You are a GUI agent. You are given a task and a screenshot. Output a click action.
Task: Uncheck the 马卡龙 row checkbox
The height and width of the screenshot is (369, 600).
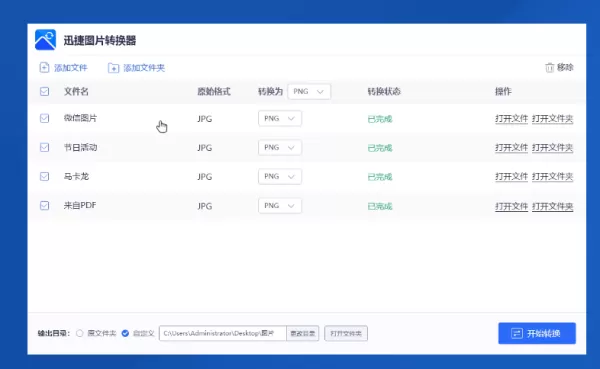click(44, 176)
